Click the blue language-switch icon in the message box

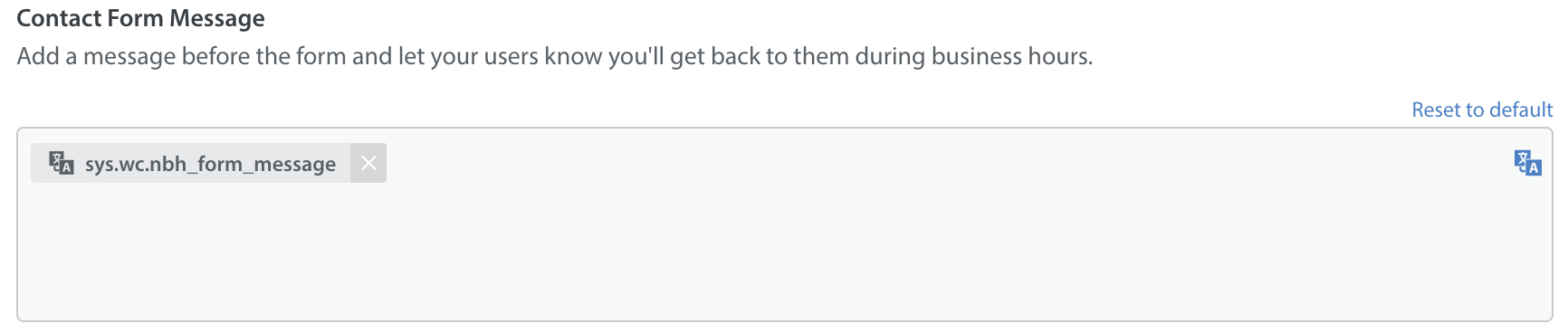pyautogui.click(x=1527, y=163)
